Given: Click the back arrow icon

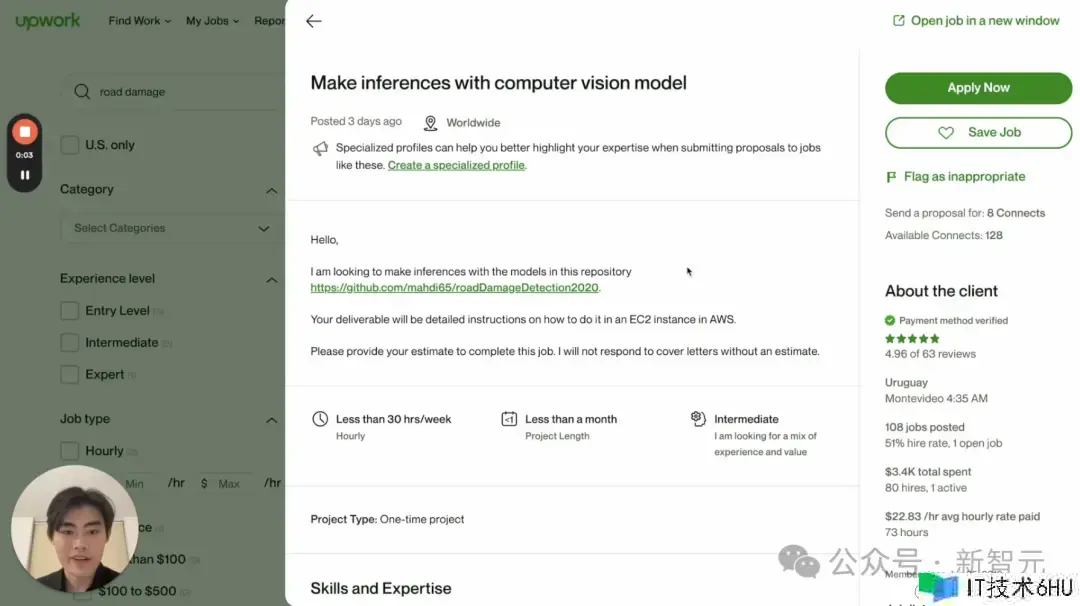Looking at the screenshot, I should tap(314, 21).
